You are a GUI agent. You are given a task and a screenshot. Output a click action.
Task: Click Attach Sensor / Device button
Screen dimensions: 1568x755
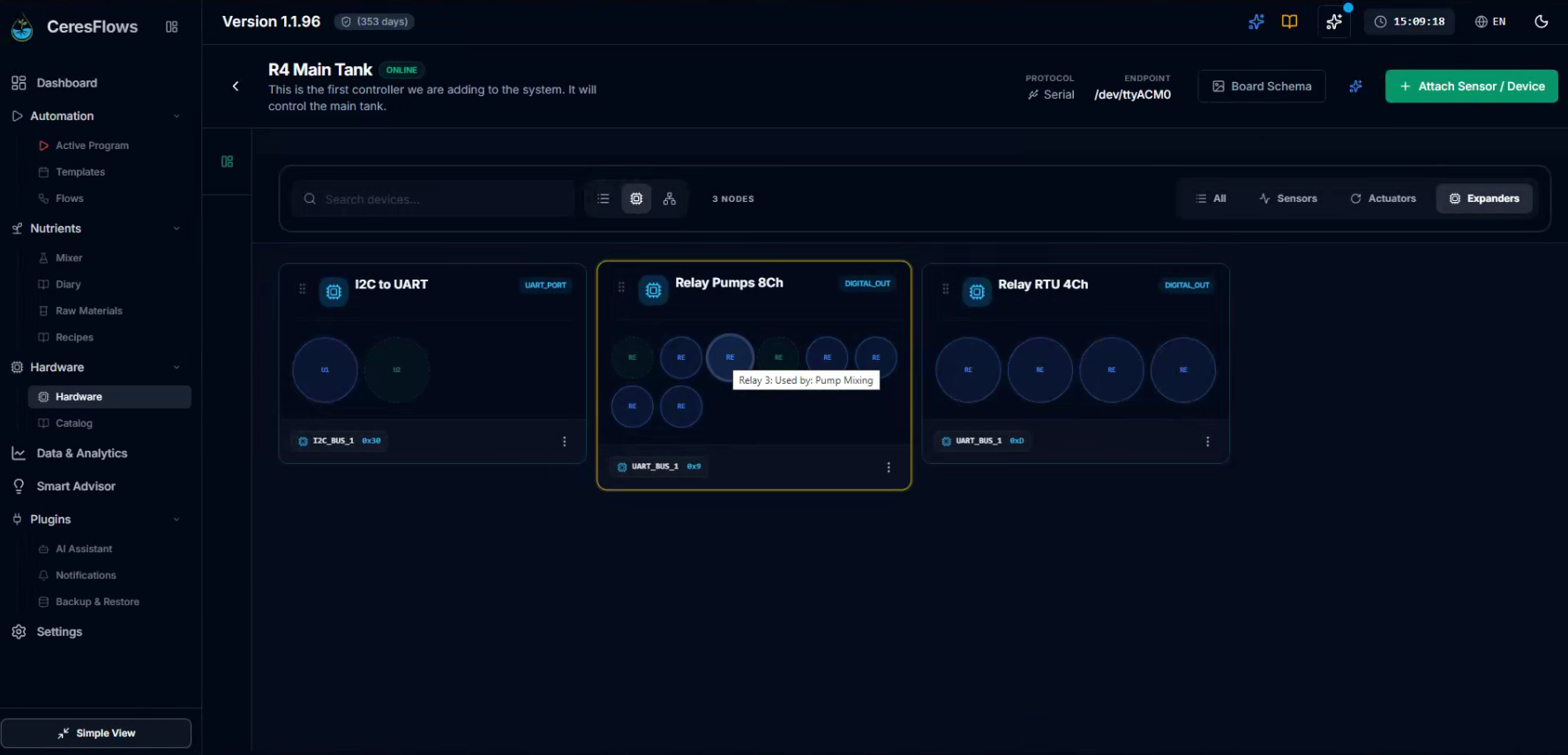[x=1472, y=86]
